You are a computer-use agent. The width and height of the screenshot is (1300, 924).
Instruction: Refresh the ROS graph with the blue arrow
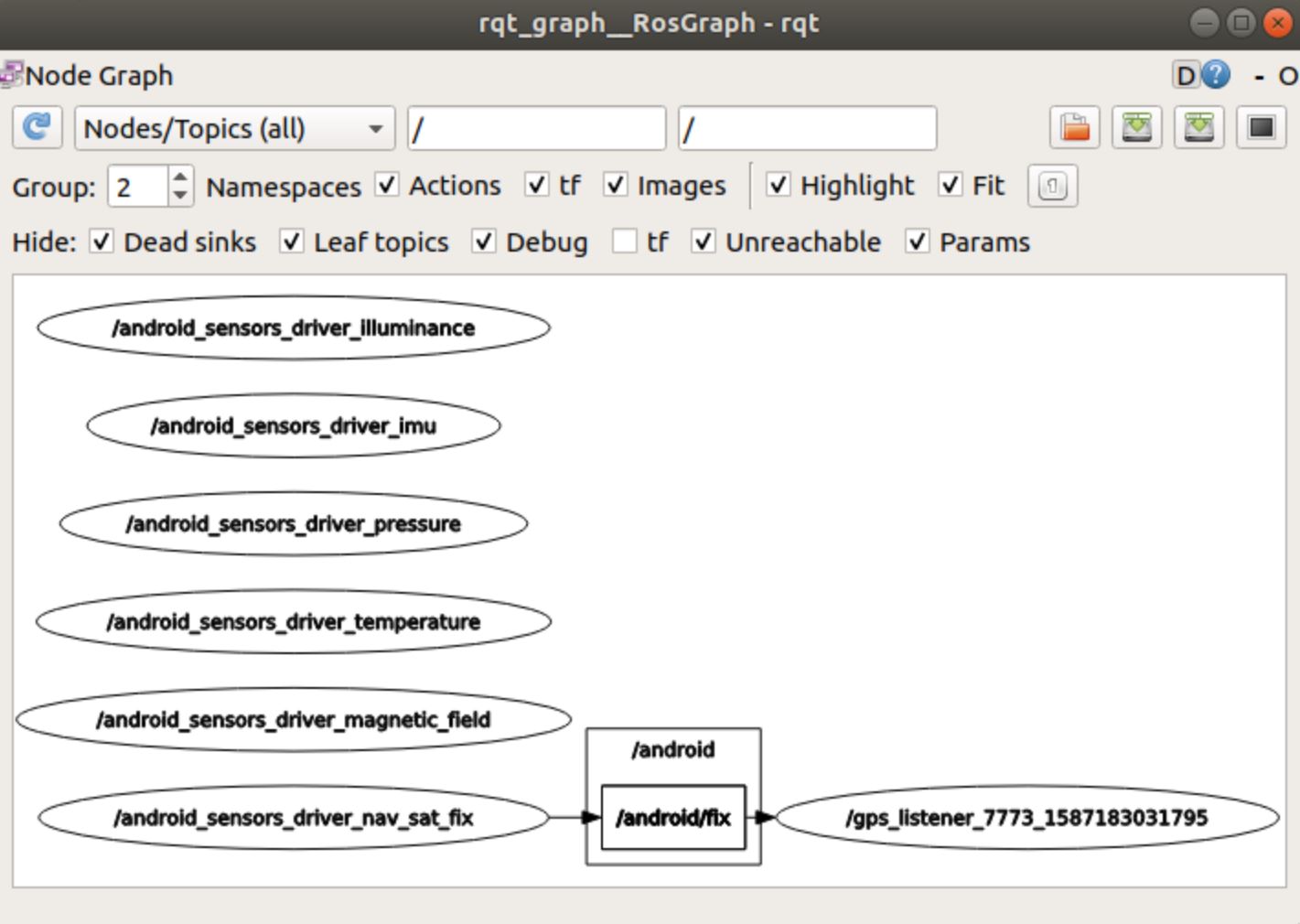(x=37, y=127)
